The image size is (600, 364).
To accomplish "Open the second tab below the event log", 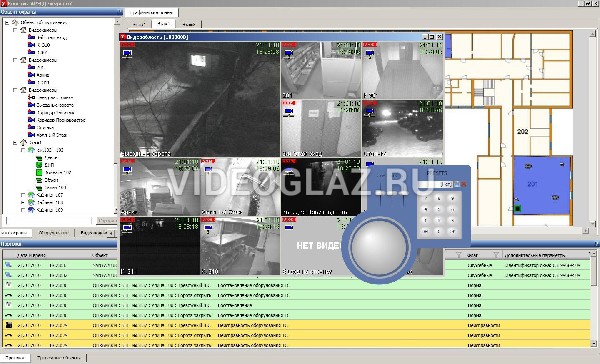I will point(58,358).
